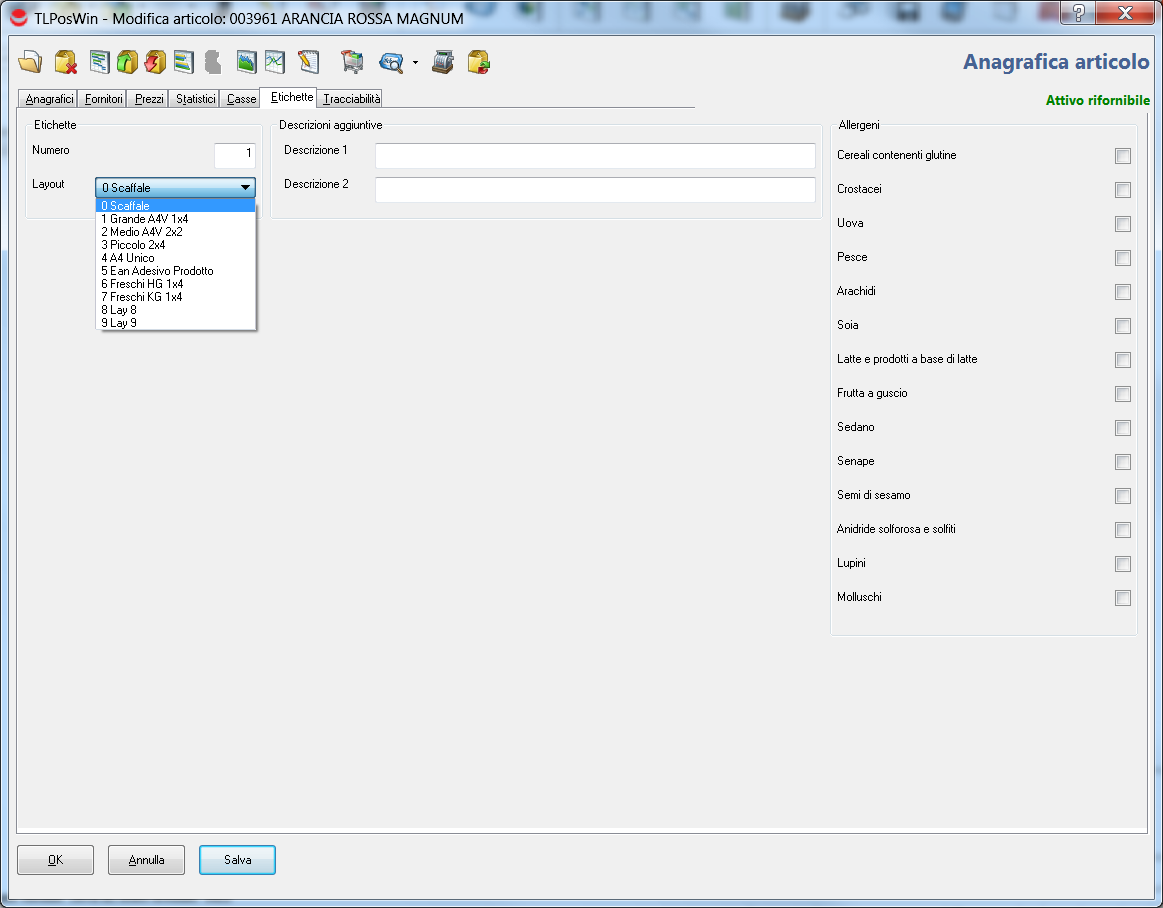
Task: Click the cash register toolbar icon
Action: coord(443,63)
